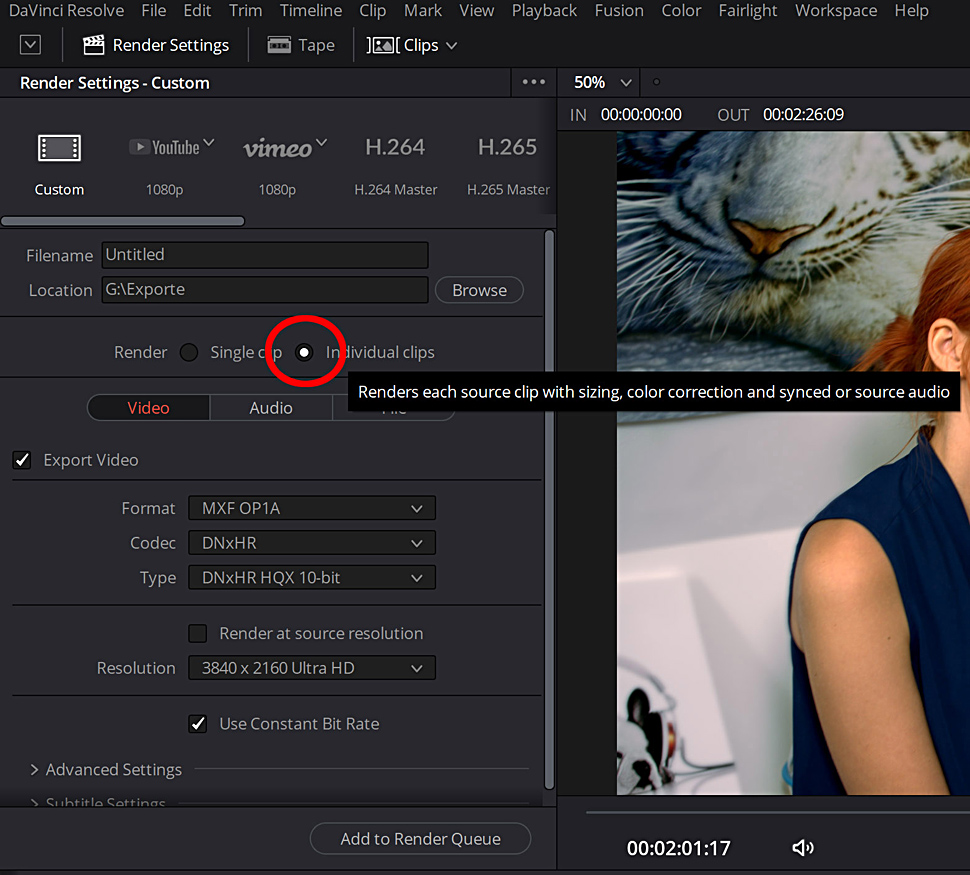Disable Use Constant Bit Rate
The width and height of the screenshot is (970, 875).
tap(198, 723)
